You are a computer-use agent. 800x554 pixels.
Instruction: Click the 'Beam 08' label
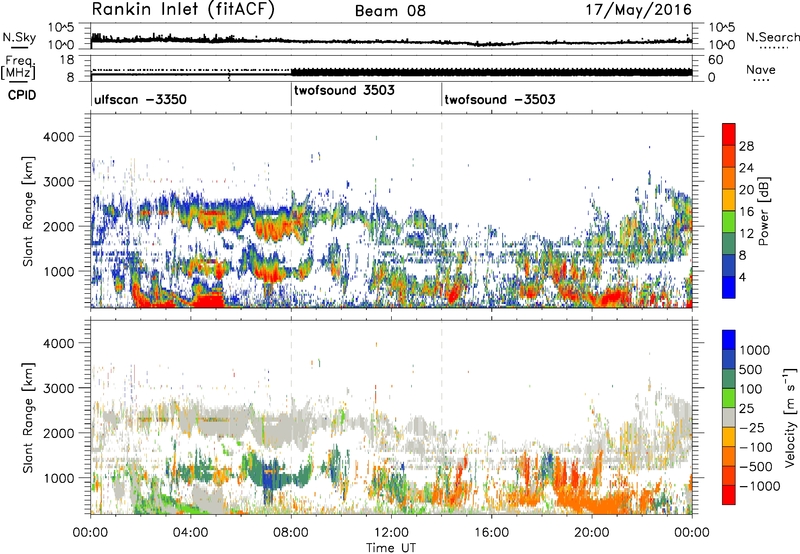point(390,11)
